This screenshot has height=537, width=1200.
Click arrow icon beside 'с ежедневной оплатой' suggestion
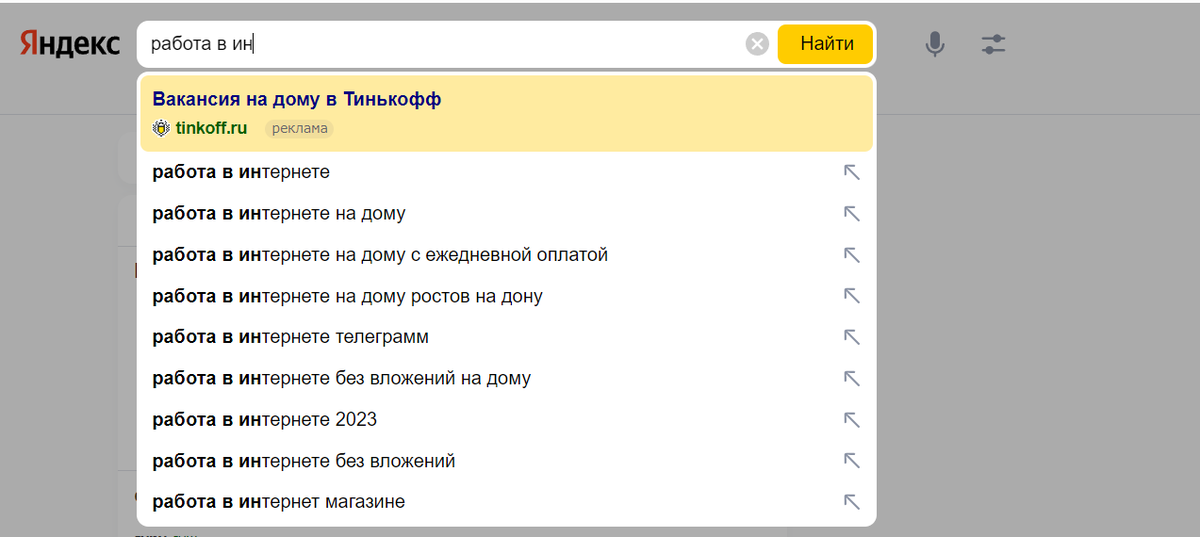(852, 255)
